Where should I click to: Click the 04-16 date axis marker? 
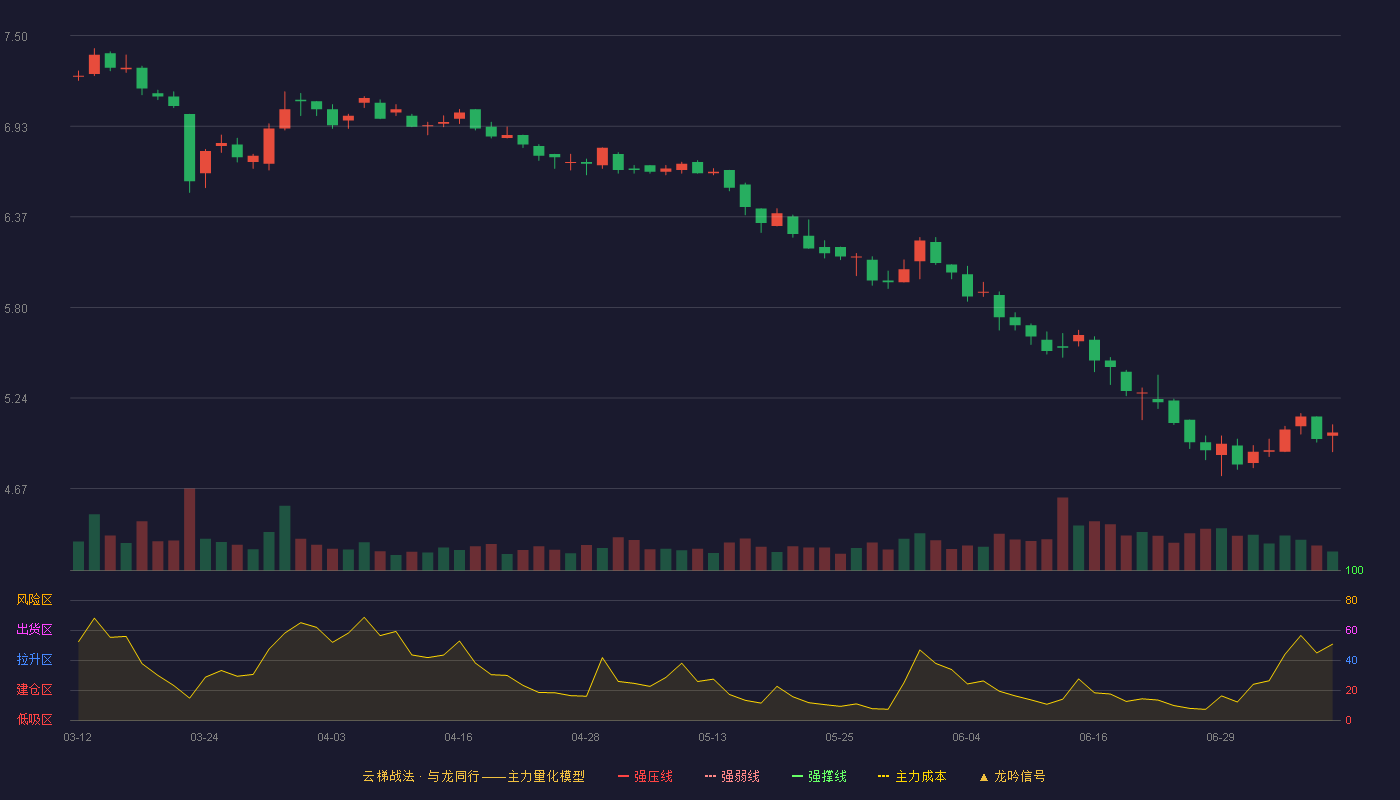[x=458, y=737]
